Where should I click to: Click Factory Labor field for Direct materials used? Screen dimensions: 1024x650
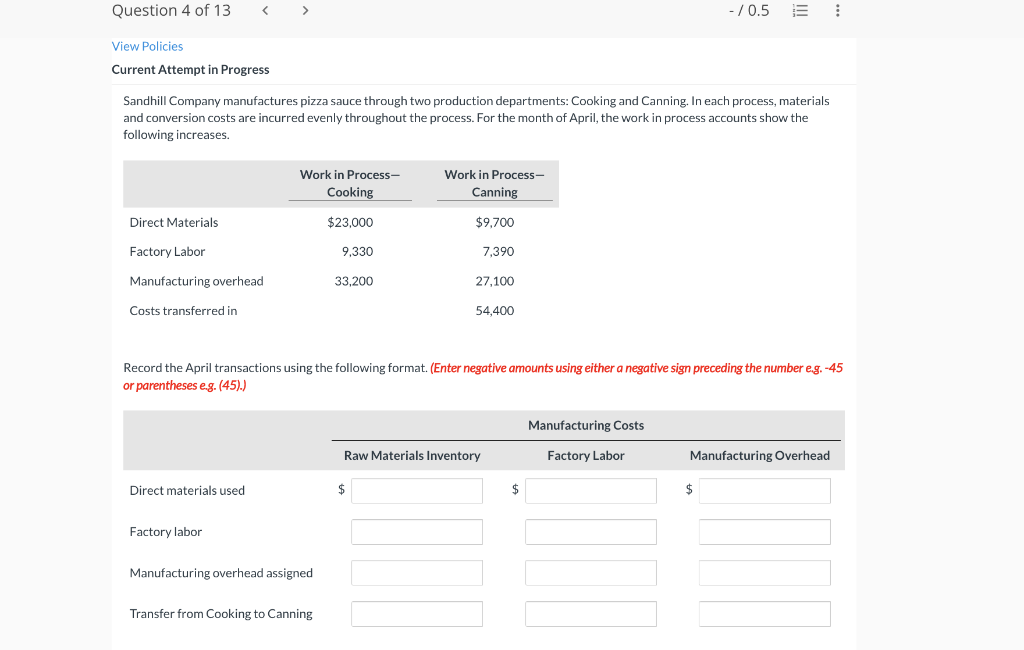coord(590,491)
